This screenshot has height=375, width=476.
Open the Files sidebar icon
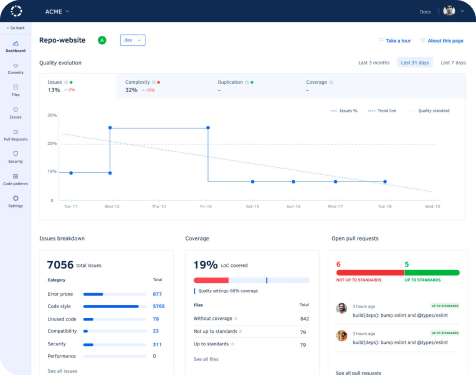[16, 87]
